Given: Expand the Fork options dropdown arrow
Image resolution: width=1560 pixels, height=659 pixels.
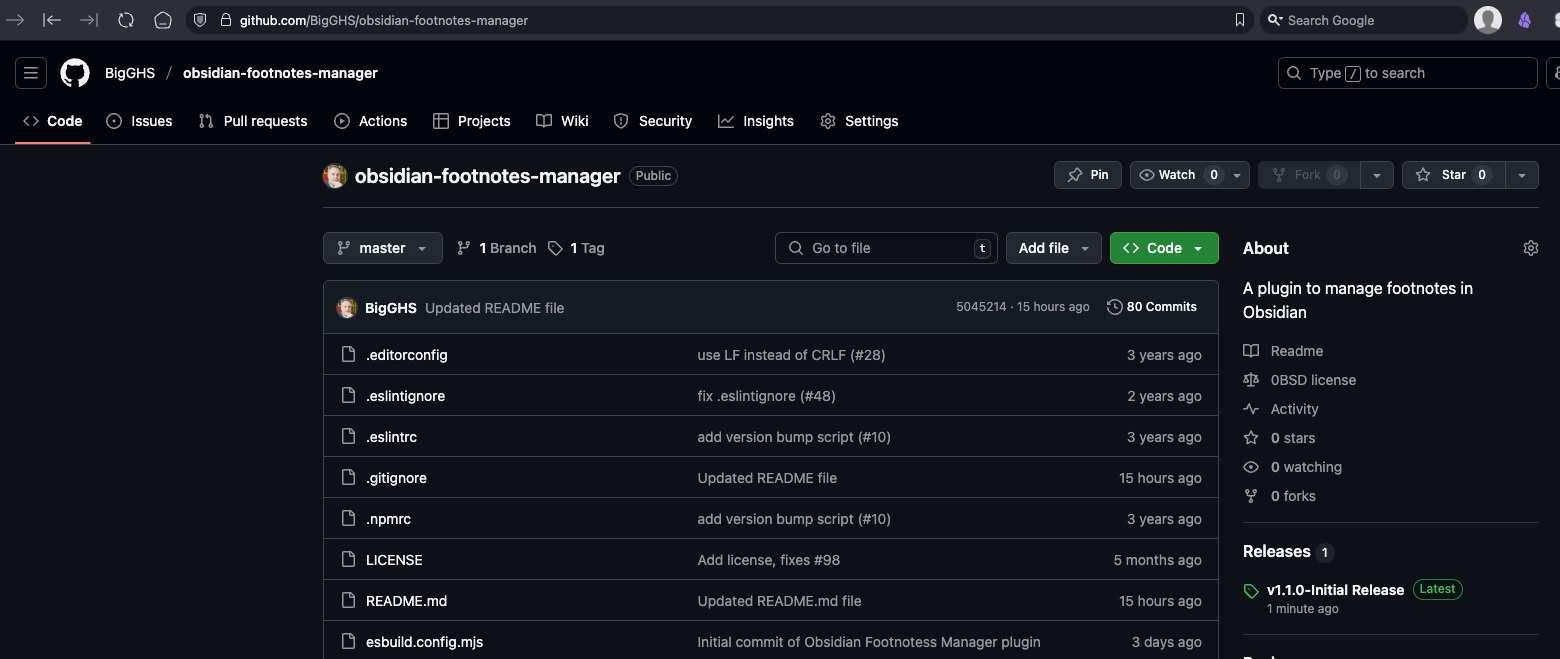Looking at the screenshot, I should pos(1376,175).
